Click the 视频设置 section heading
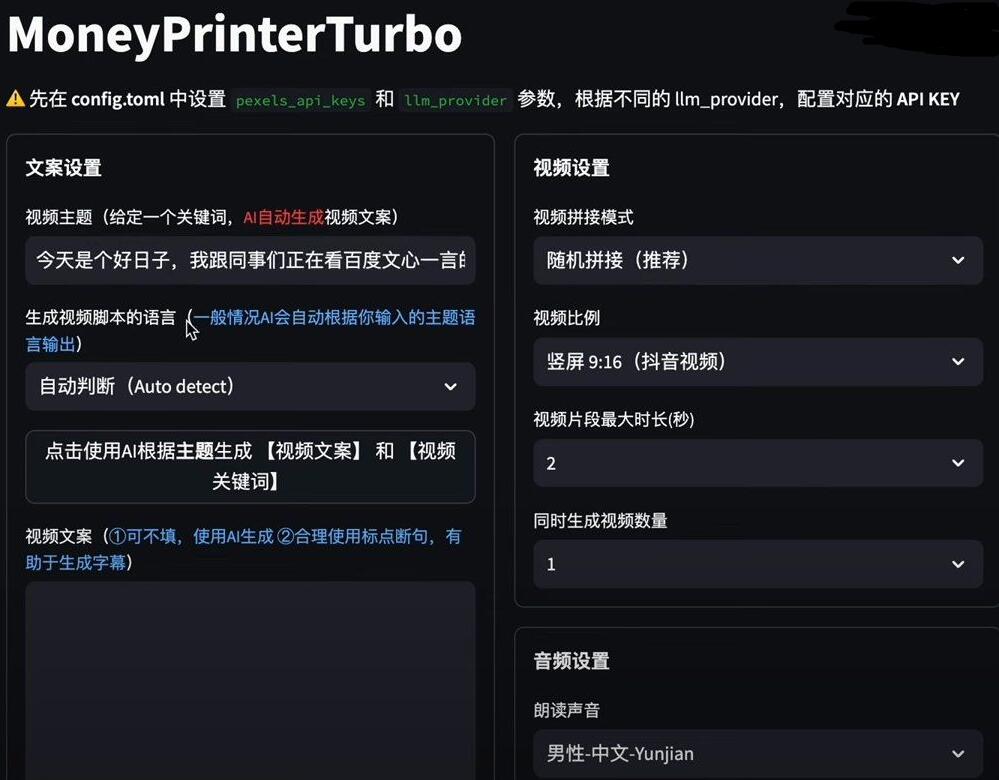The image size is (999, 780). tap(571, 168)
